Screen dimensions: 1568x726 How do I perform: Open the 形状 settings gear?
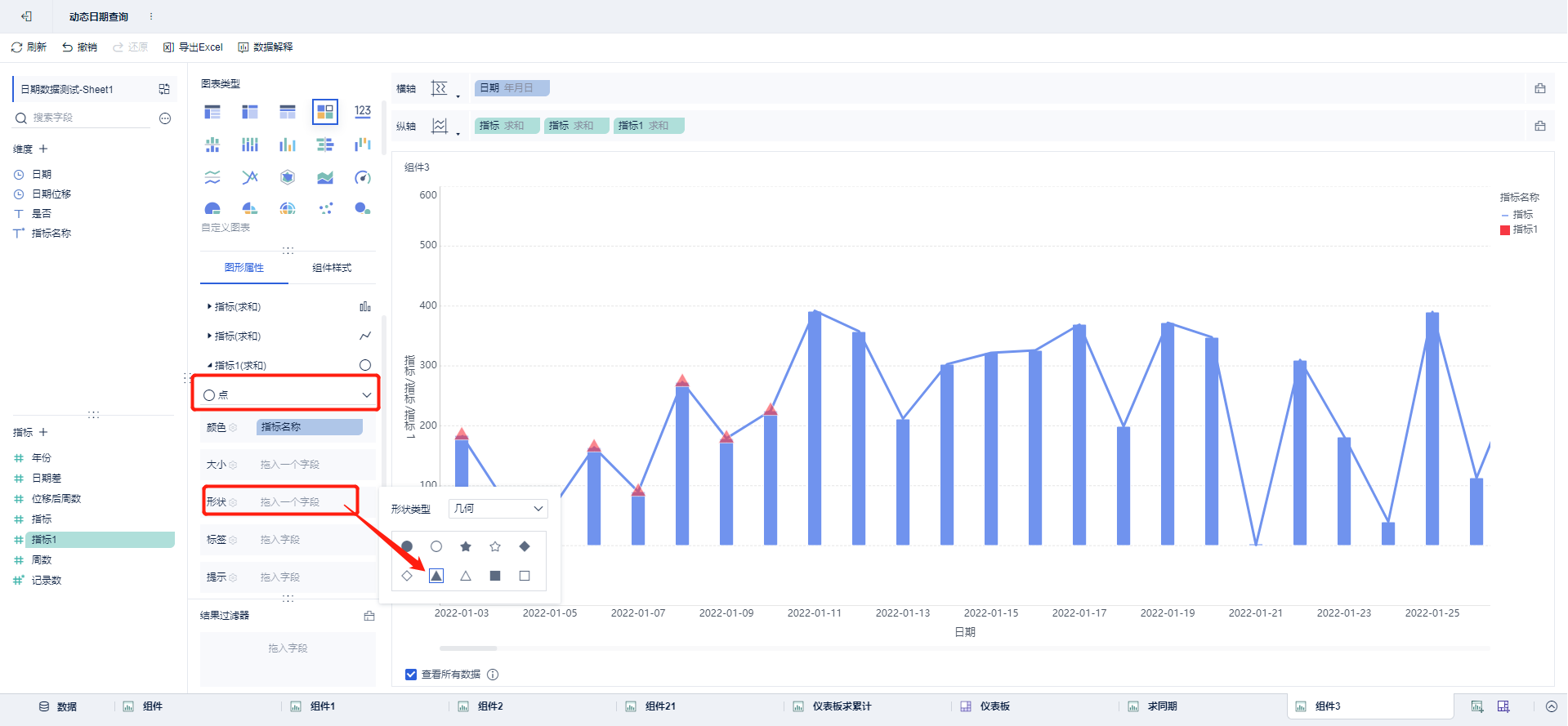pyautogui.click(x=234, y=503)
